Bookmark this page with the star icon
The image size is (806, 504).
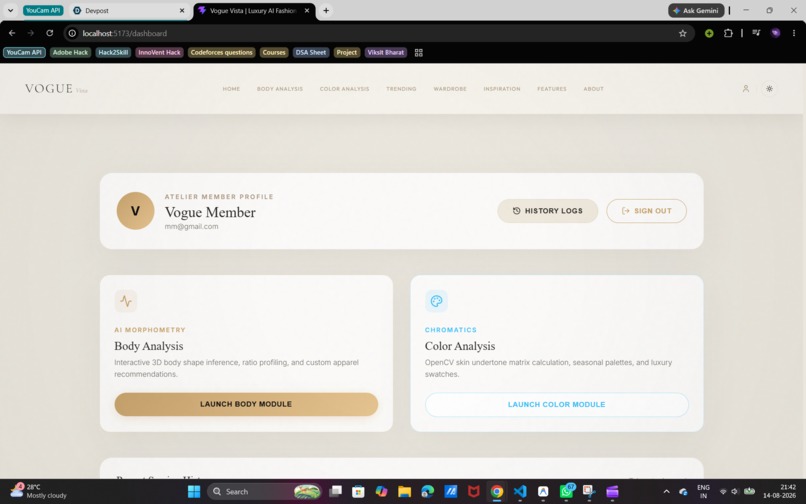click(x=683, y=33)
